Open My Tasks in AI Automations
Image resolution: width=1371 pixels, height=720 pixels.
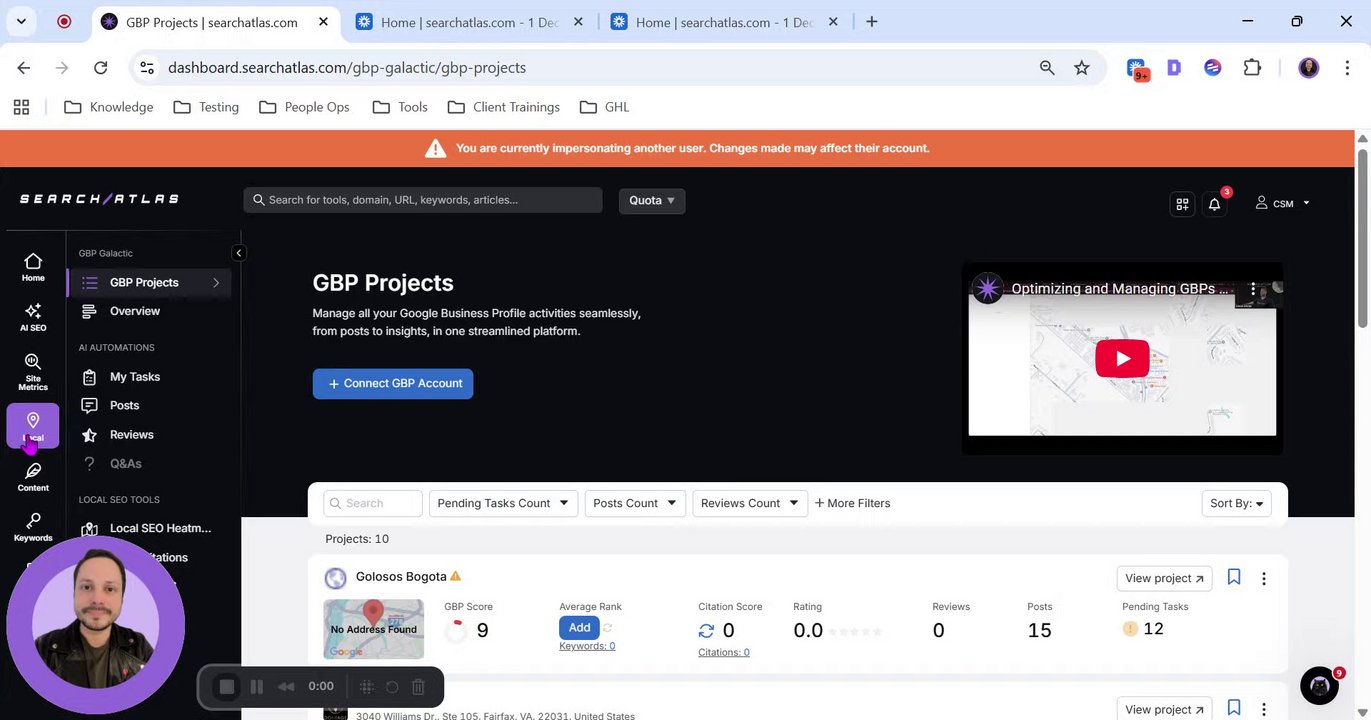[134, 377]
